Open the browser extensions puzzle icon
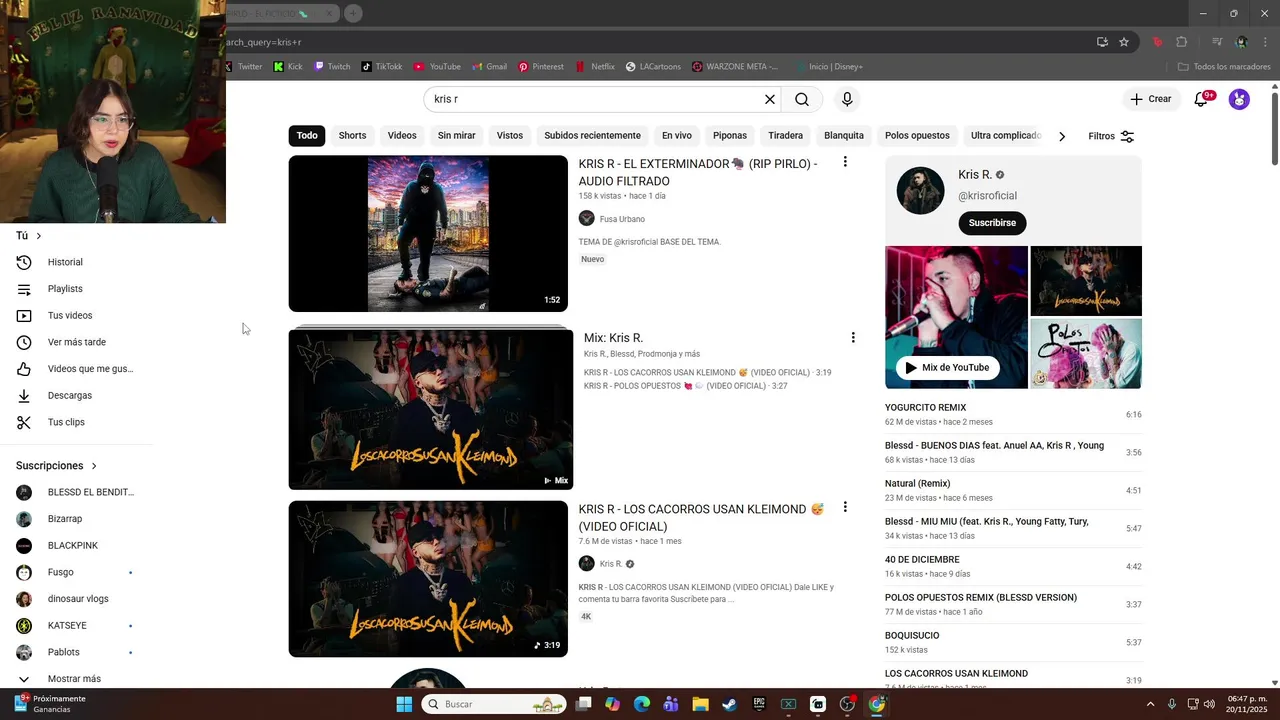The height and width of the screenshot is (720, 1280). 1182,42
